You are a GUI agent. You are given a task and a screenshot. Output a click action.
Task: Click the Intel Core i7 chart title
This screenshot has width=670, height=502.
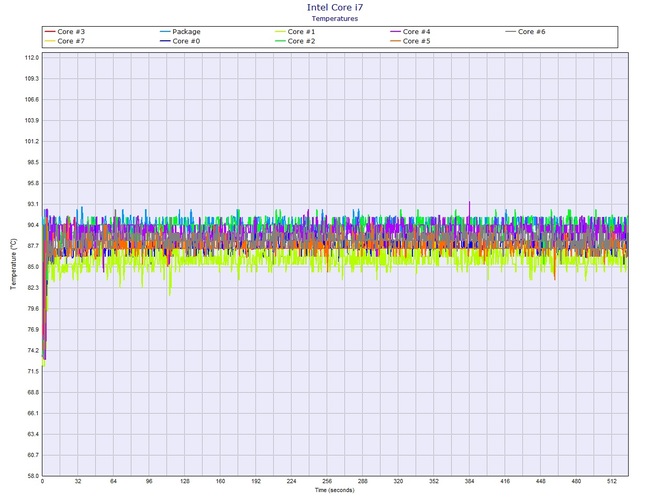[x=335, y=7]
